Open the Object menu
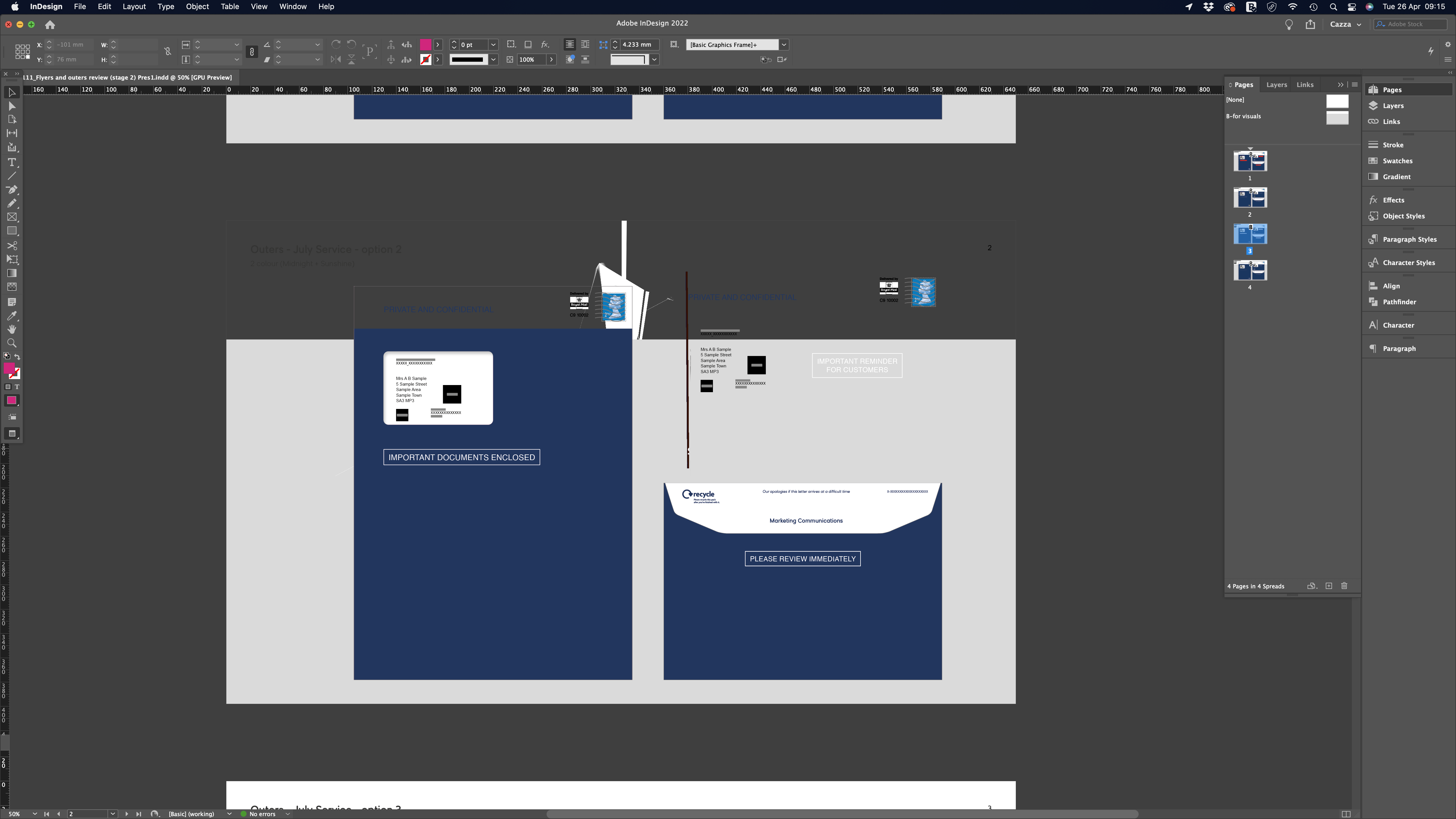Screen dimensions: 1456x819 197,7
